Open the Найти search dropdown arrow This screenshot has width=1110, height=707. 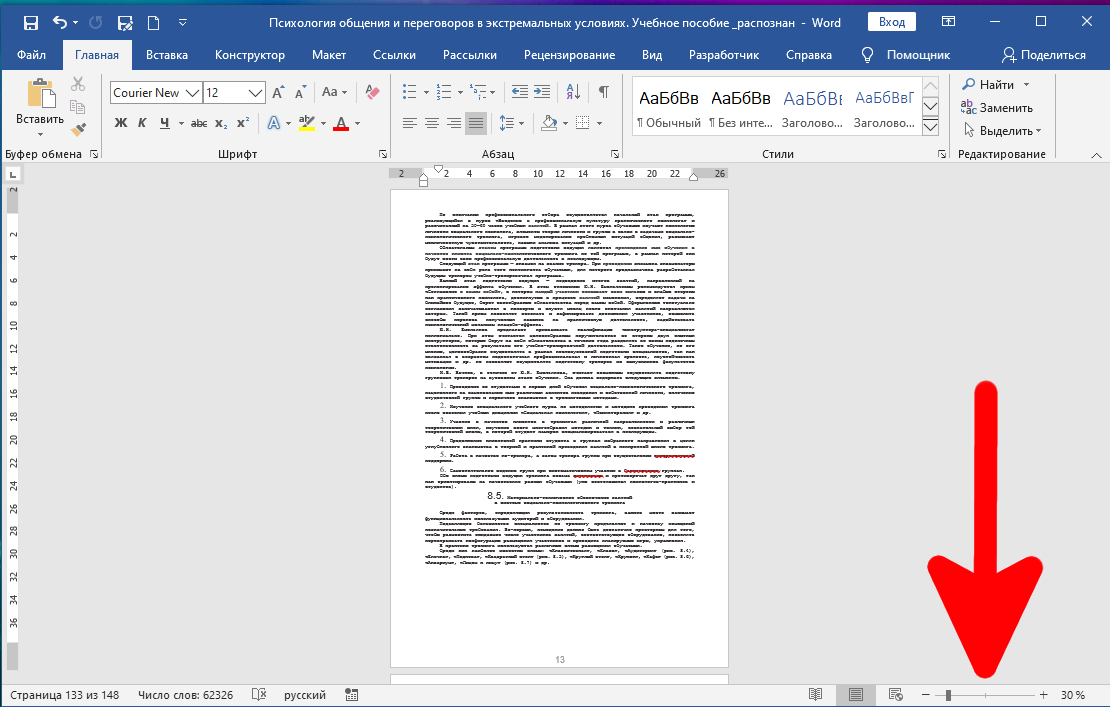tap(1026, 85)
